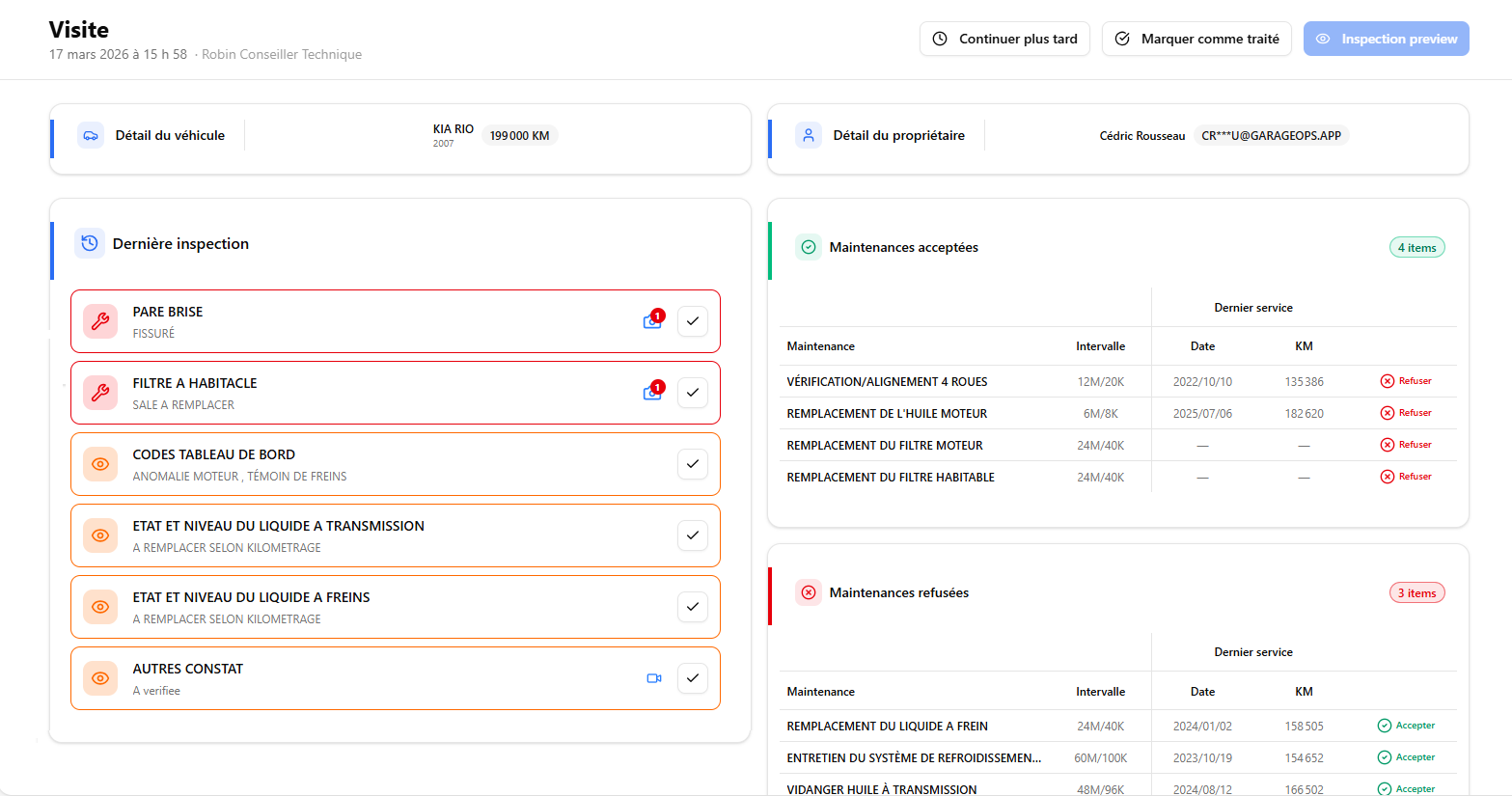The image size is (1512, 796).
Task: Click the Dernière inspection history icon
Action: (x=90, y=243)
